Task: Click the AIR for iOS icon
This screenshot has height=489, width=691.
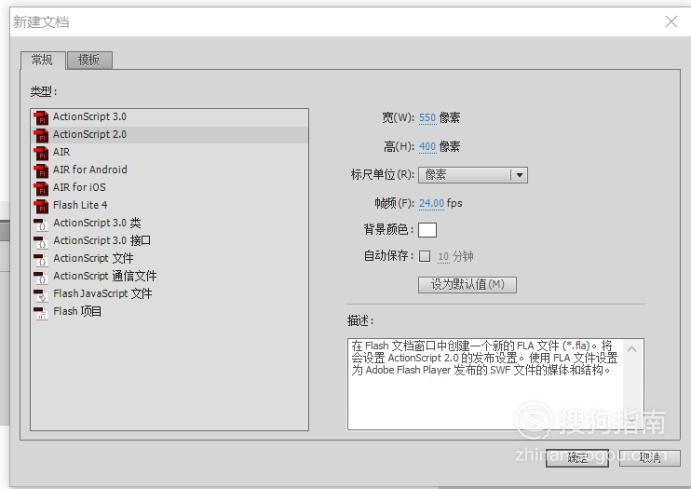Action: pos(41,188)
